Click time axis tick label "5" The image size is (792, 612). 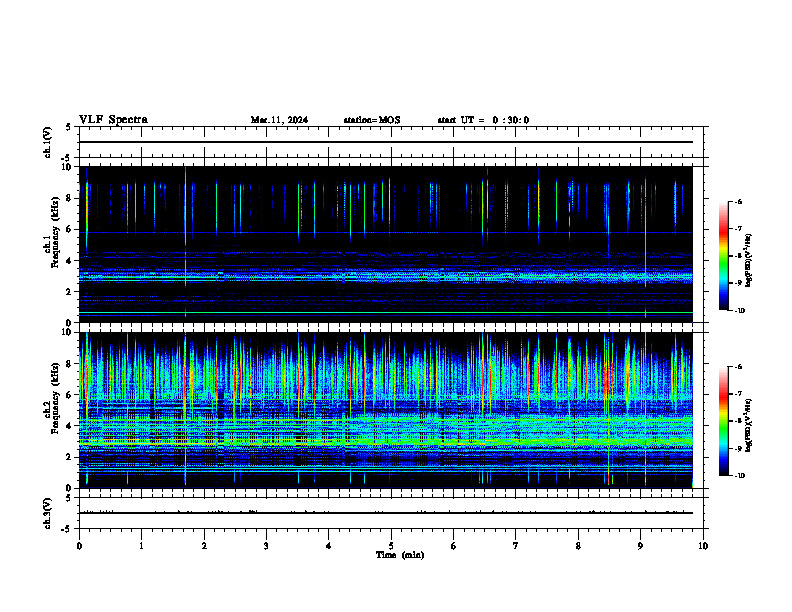391,546
